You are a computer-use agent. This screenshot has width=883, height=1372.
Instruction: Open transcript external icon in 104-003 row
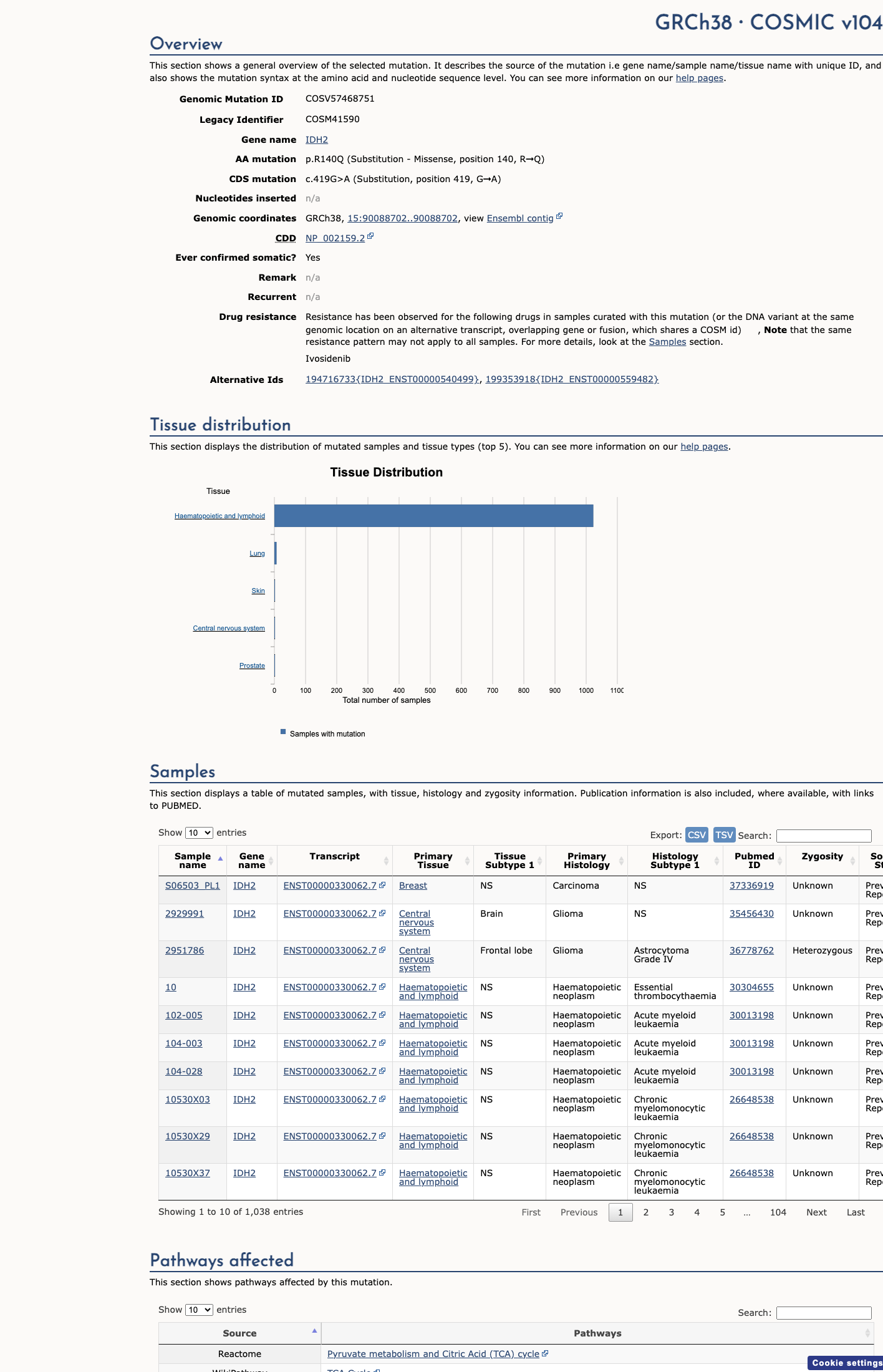click(382, 1043)
